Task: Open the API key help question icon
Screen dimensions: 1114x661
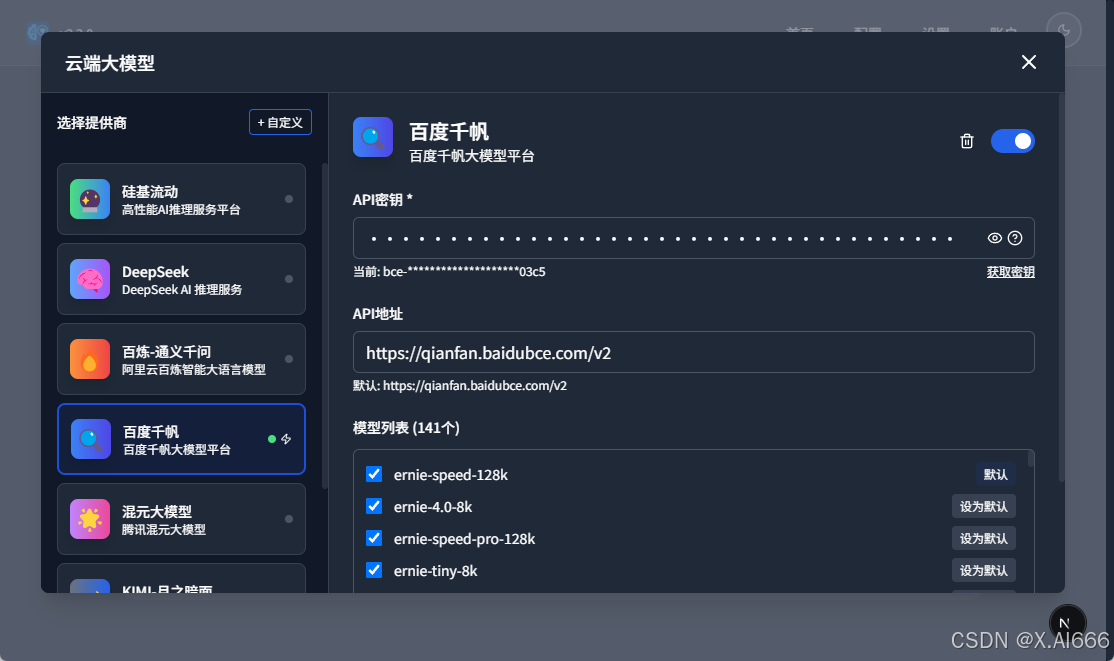Action: 1015,238
